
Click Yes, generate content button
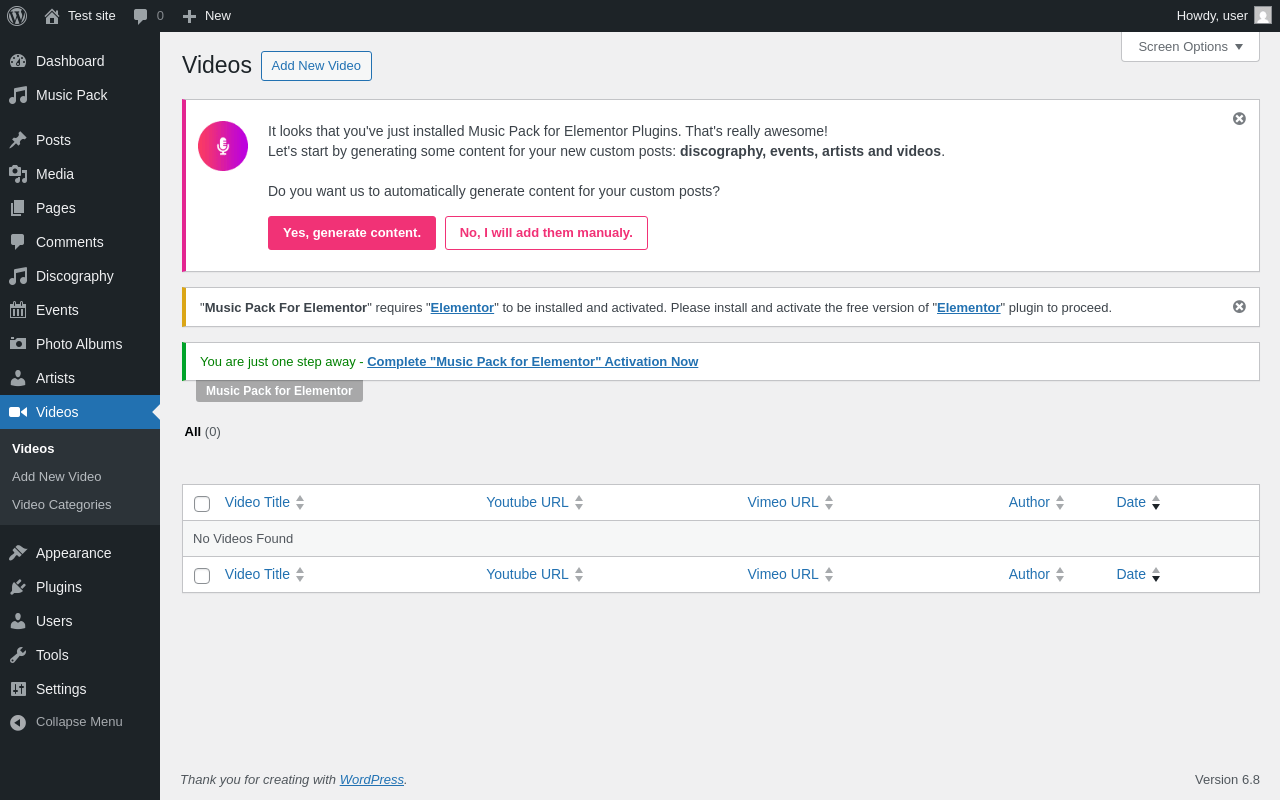(x=352, y=233)
